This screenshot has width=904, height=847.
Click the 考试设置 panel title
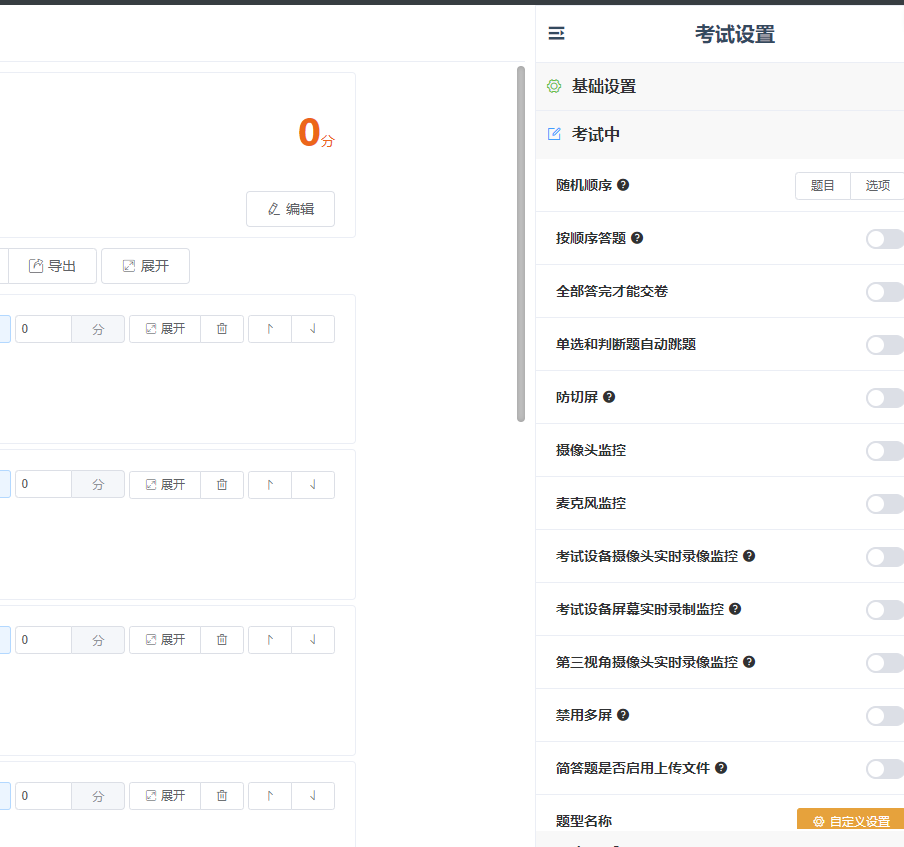tap(734, 34)
